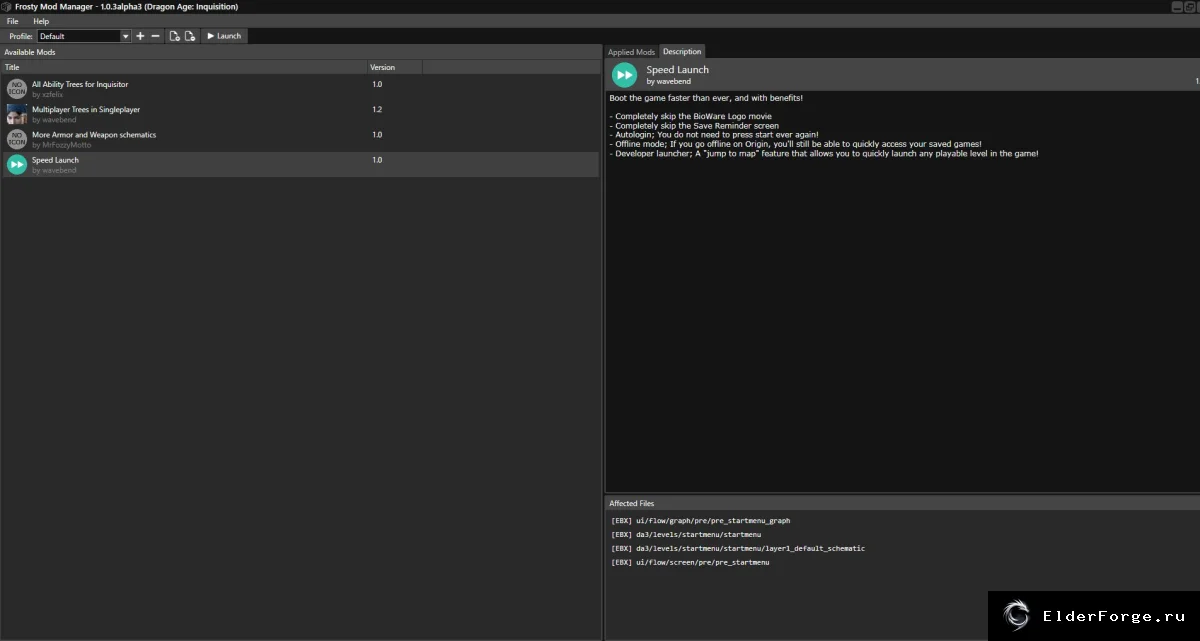Click the Speed Launch fast-forward icon in mod list

(x=17, y=164)
